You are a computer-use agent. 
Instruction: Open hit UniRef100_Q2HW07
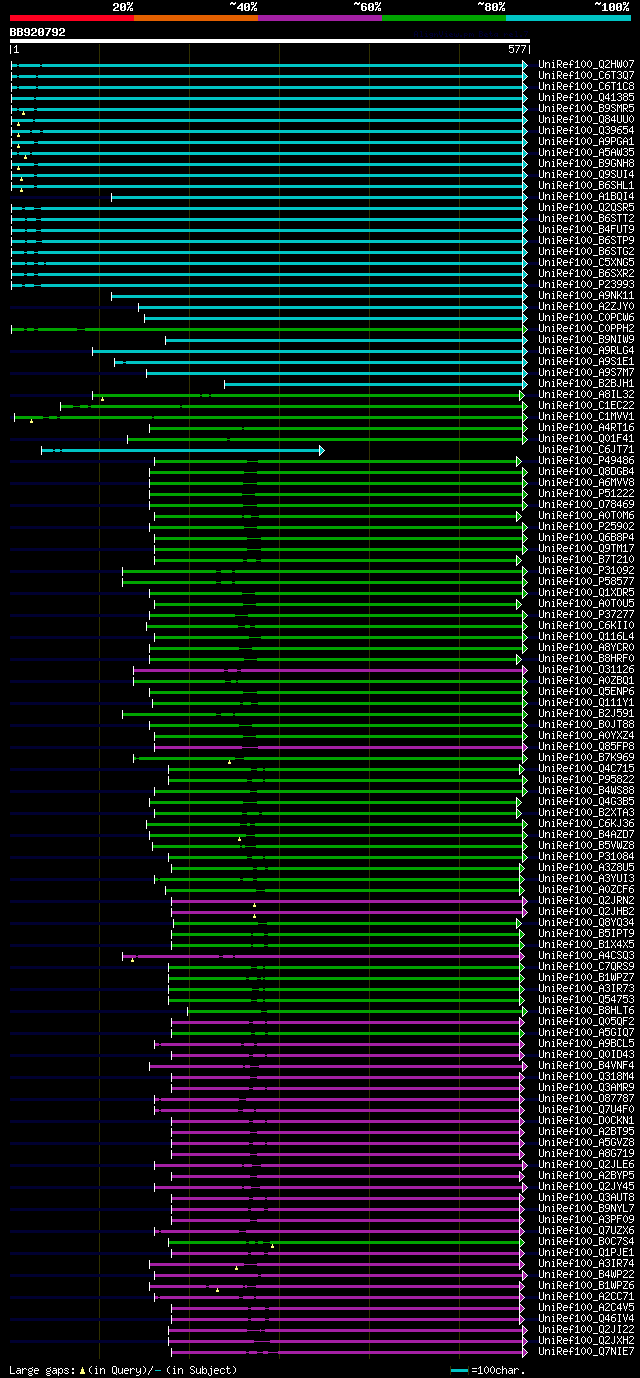tap(586, 64)
